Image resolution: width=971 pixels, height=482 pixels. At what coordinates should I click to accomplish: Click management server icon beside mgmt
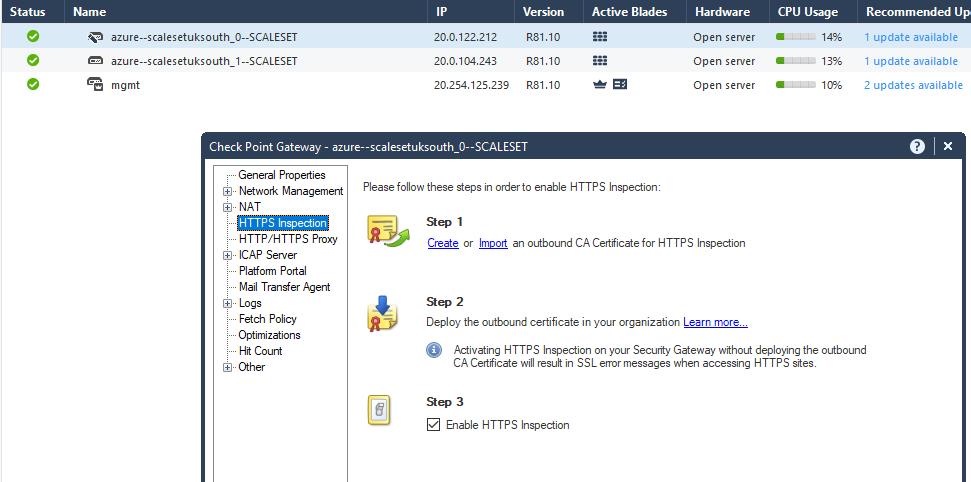95,84
